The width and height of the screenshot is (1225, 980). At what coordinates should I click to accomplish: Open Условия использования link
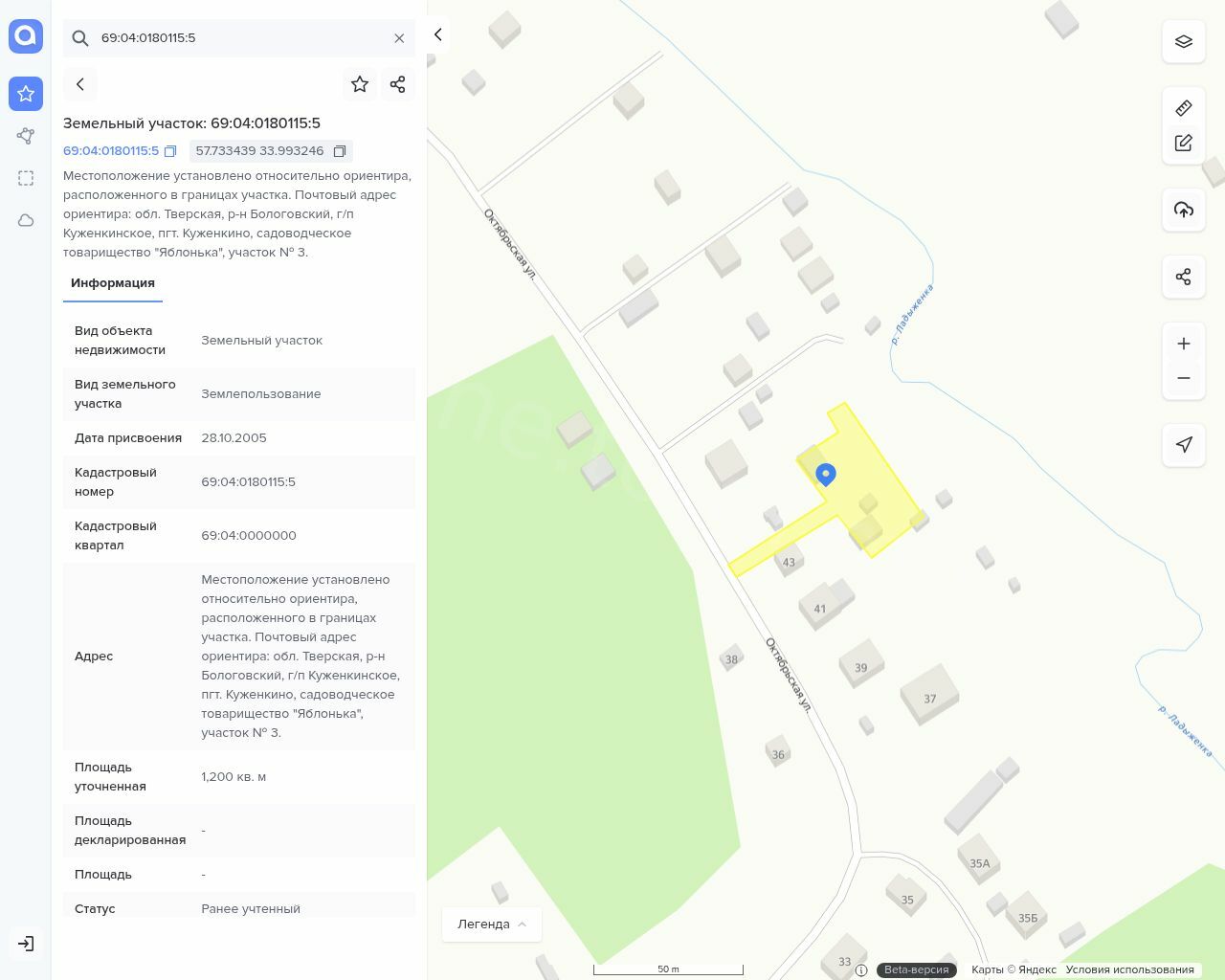point(1129,969)
